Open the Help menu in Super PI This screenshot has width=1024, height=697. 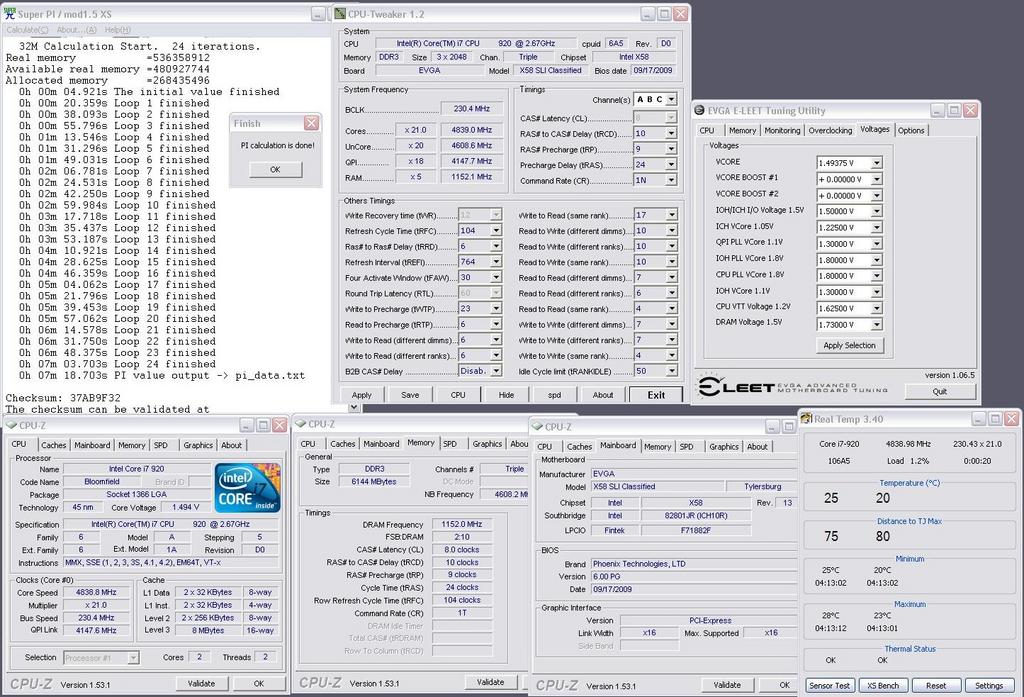[118, 29]
